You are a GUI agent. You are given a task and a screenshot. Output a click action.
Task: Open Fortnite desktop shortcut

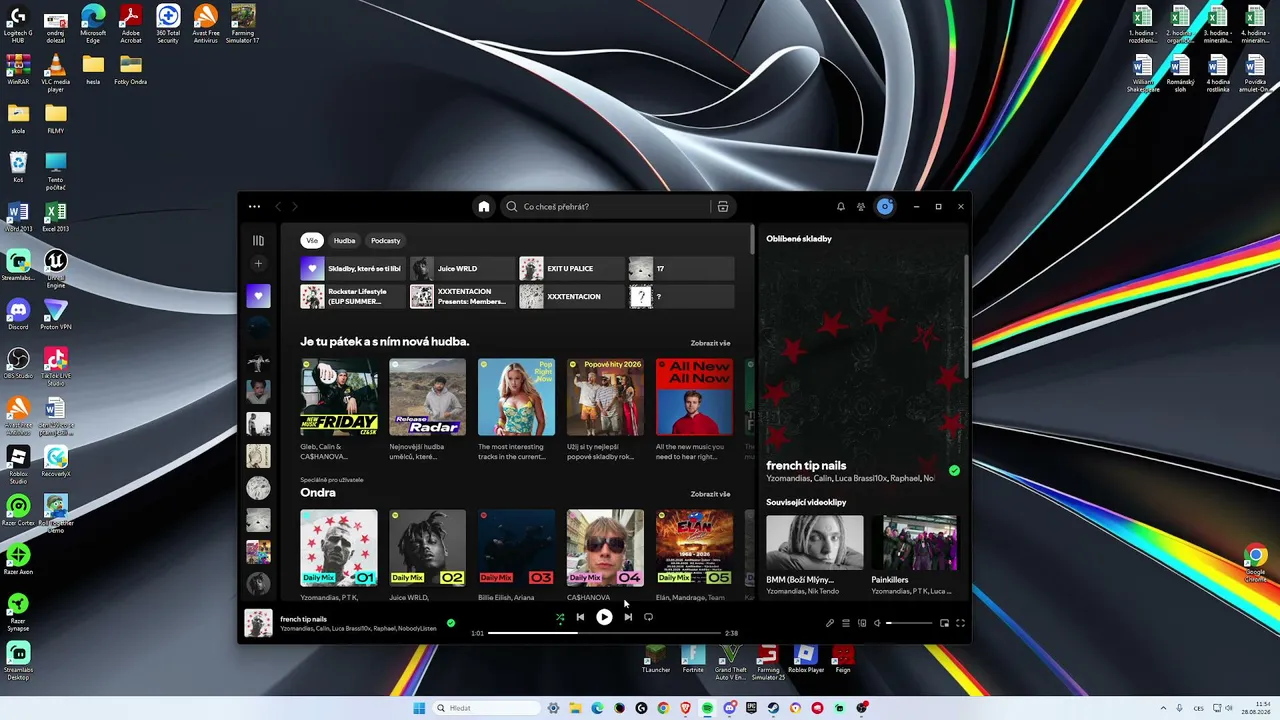point(693,660)
